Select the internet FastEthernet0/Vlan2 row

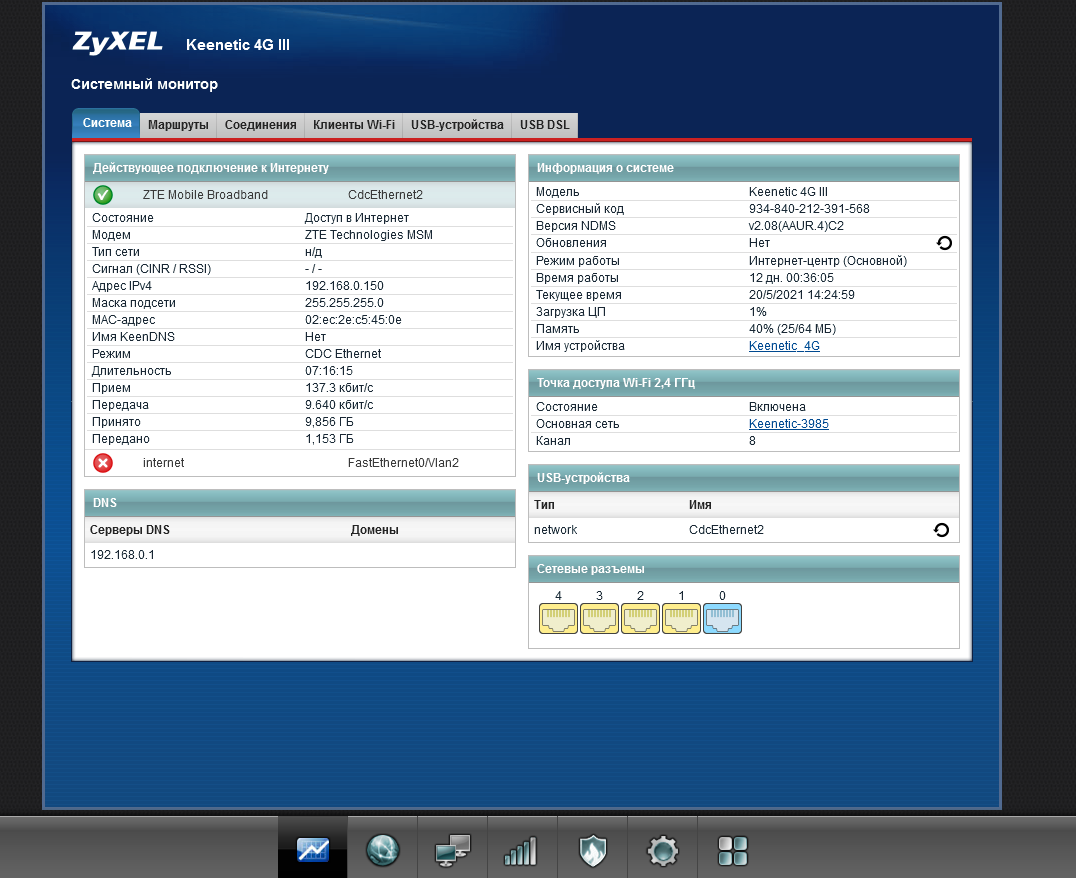click(x=300, y=463)
